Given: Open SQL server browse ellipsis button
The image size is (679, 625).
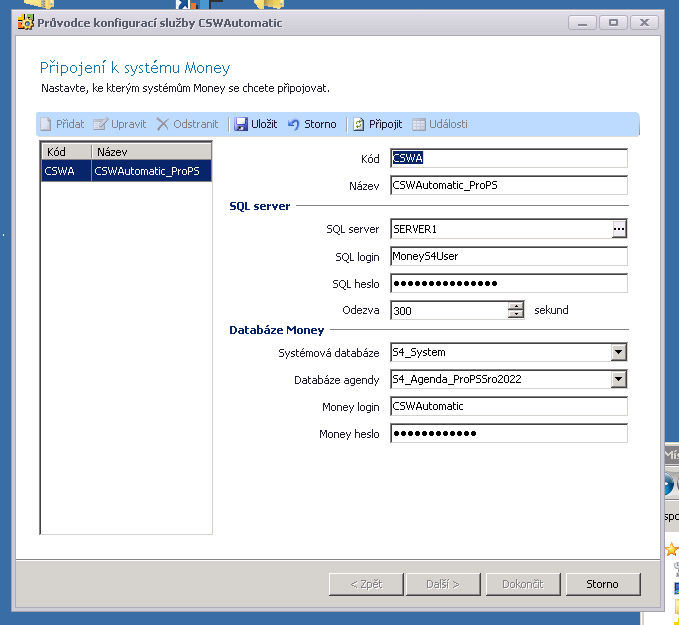Looking at the screenshot, I should pyautogui.click(x=619, y=229).
